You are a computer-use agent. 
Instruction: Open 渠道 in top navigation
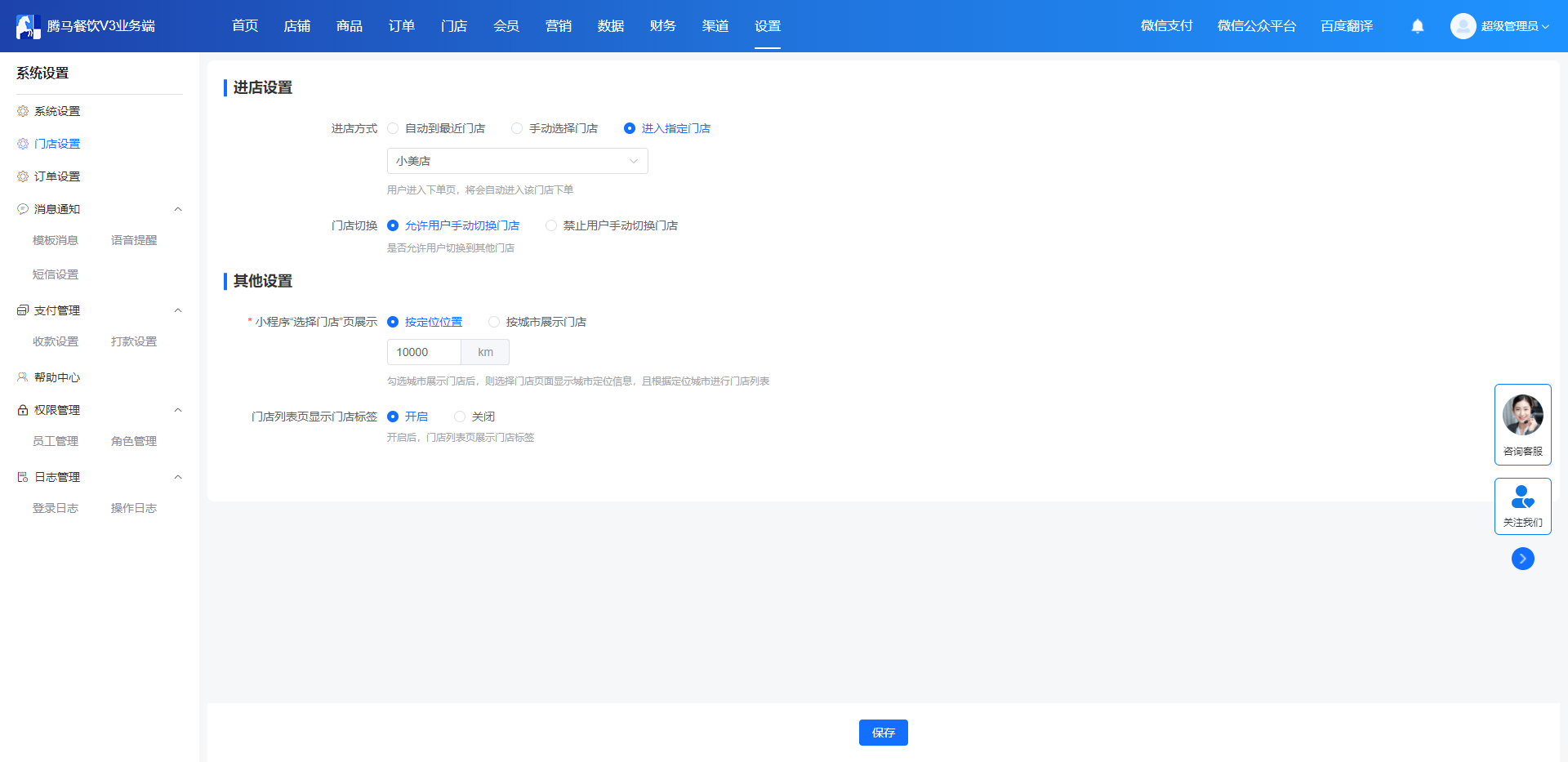click(x=715, y=26)
